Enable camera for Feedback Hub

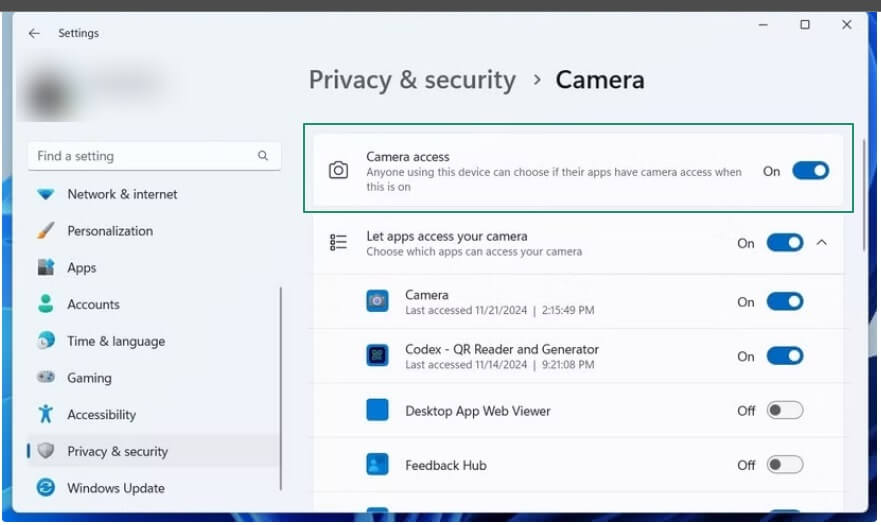(785, 465)
